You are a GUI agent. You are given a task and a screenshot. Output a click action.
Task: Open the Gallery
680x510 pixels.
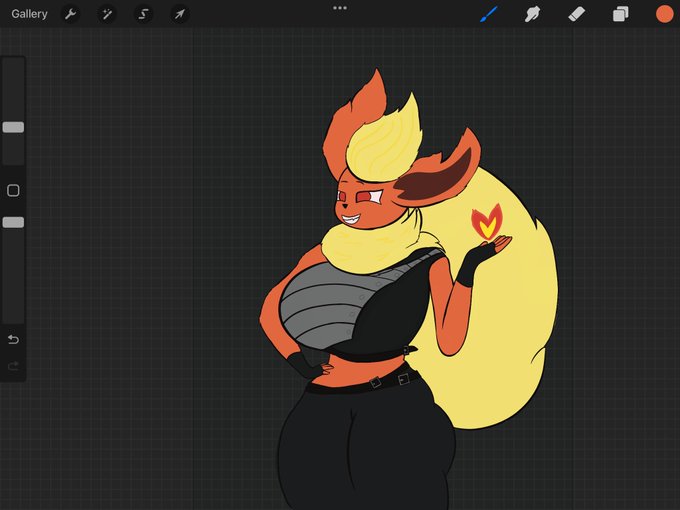pyautogui.click(x=29, y=14)
